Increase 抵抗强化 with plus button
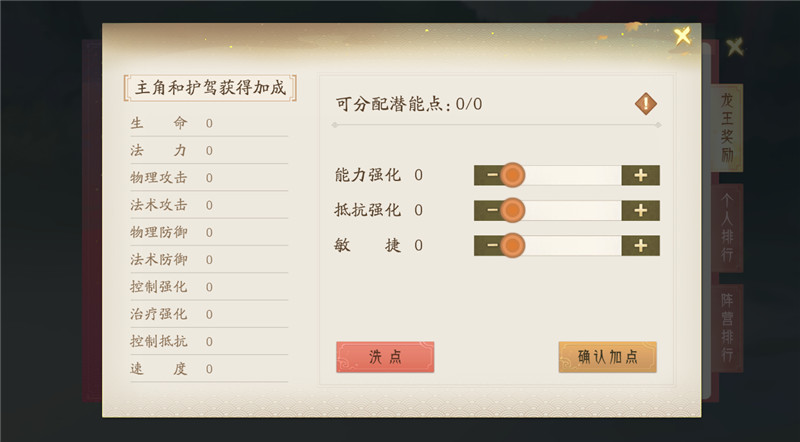Image resolution: width=800 pixels, height=442 pixels. point(640,210)
